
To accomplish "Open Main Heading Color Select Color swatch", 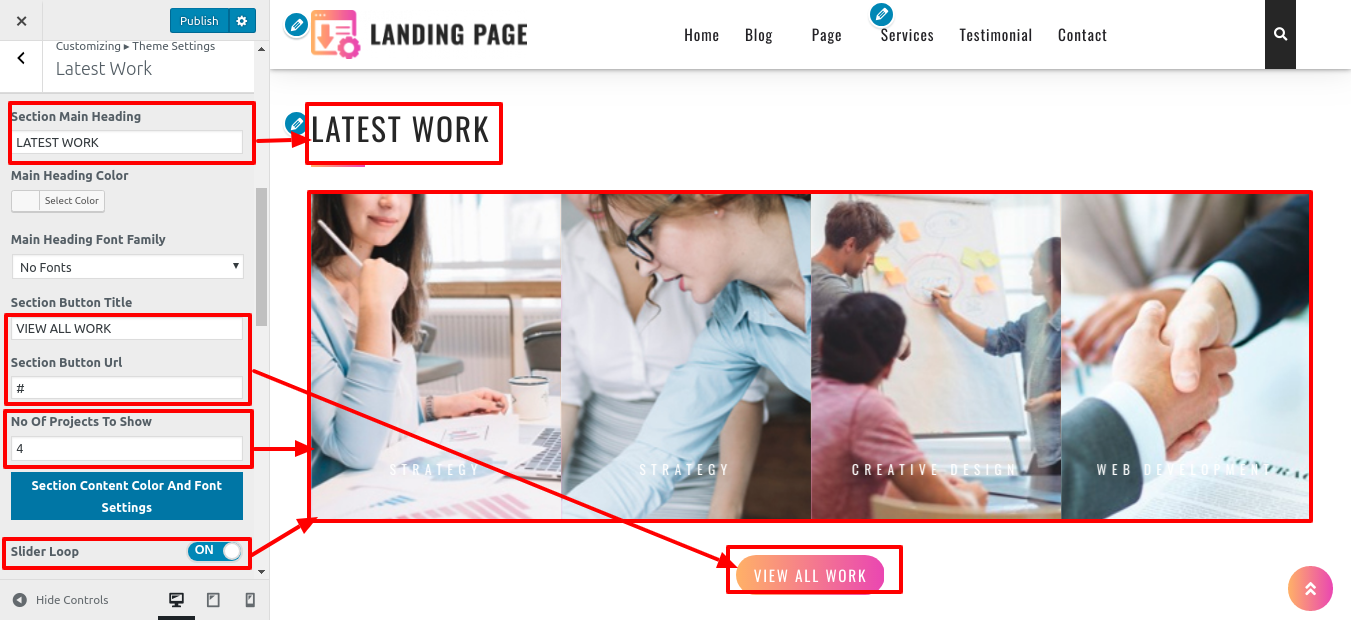I will click(58, 201).
